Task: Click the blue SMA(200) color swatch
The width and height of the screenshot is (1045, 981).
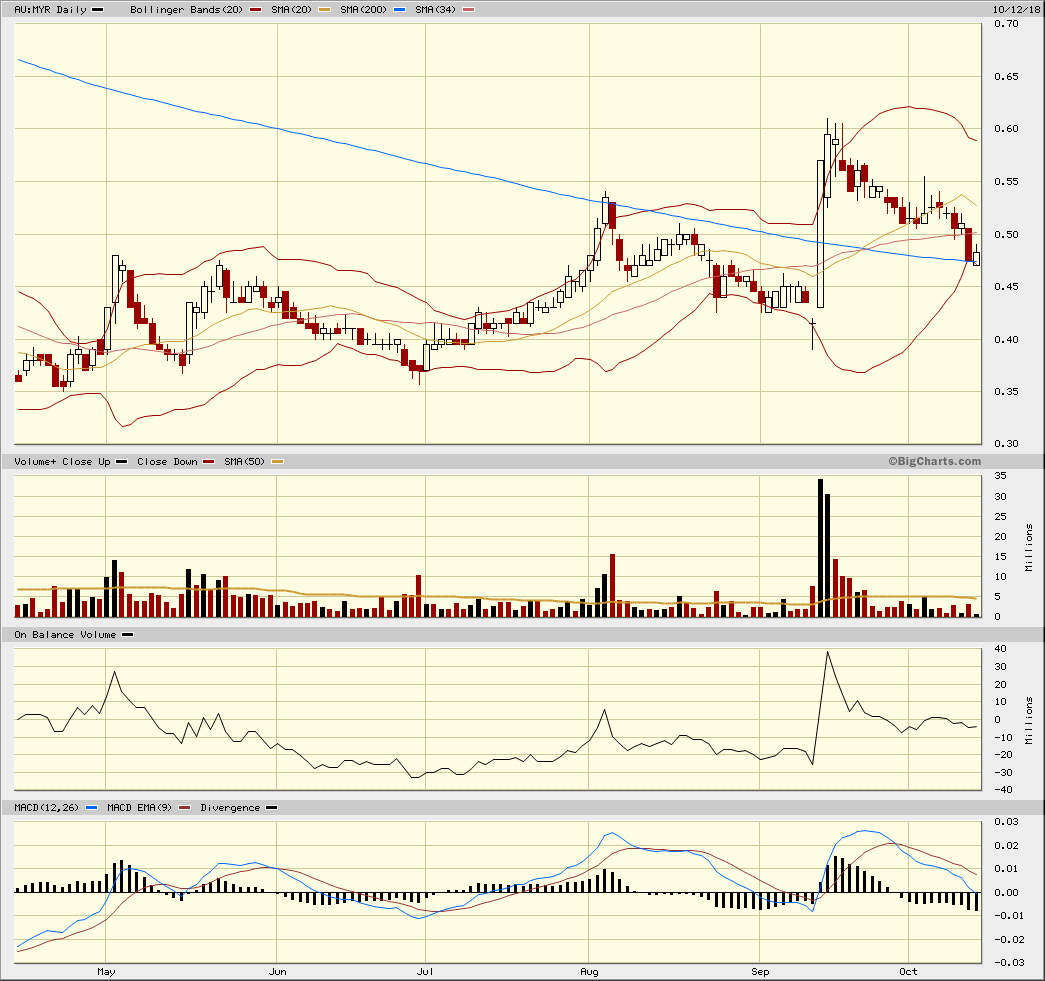Action: 399,9
